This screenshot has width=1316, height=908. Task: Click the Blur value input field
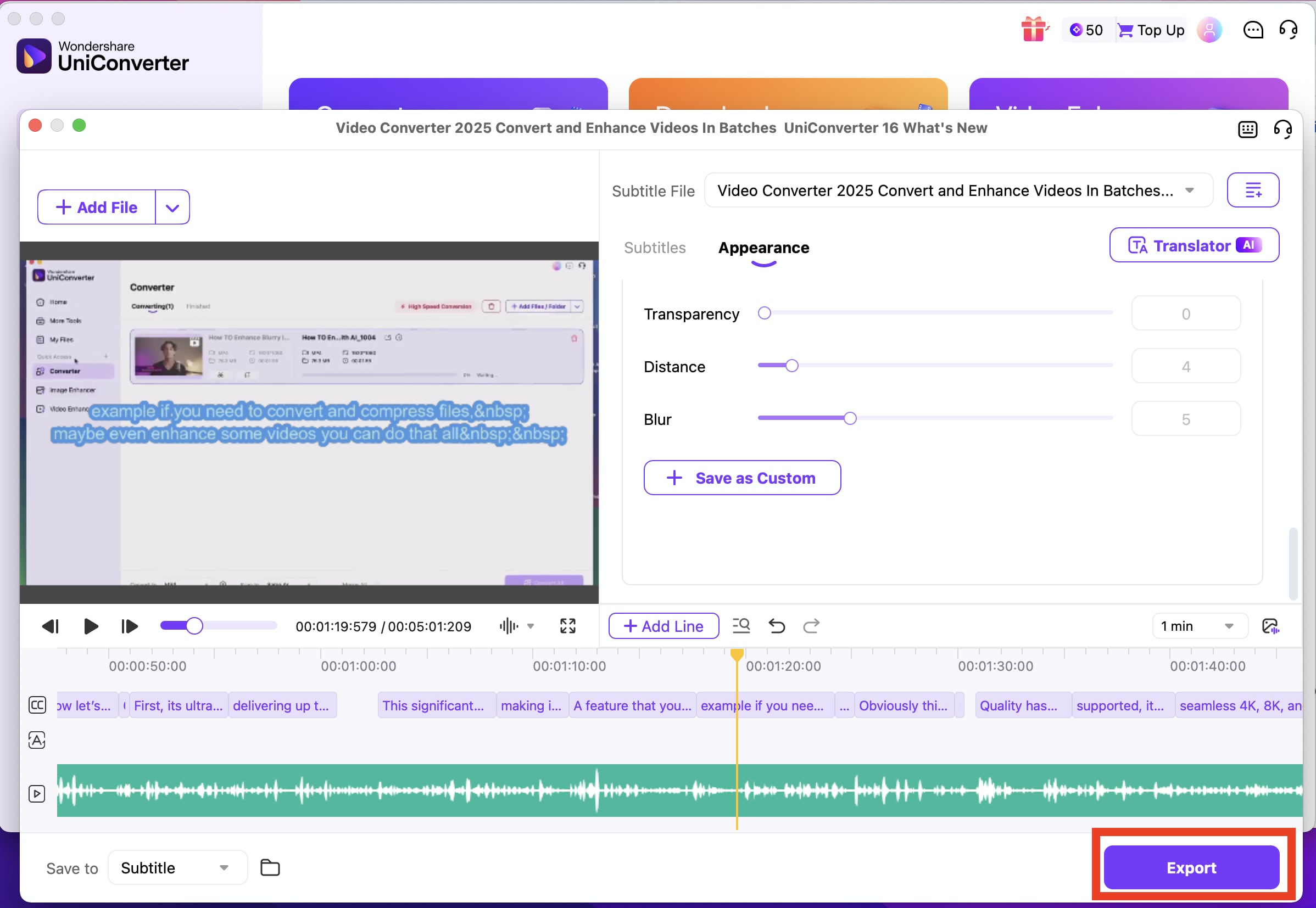[1186, 419]
